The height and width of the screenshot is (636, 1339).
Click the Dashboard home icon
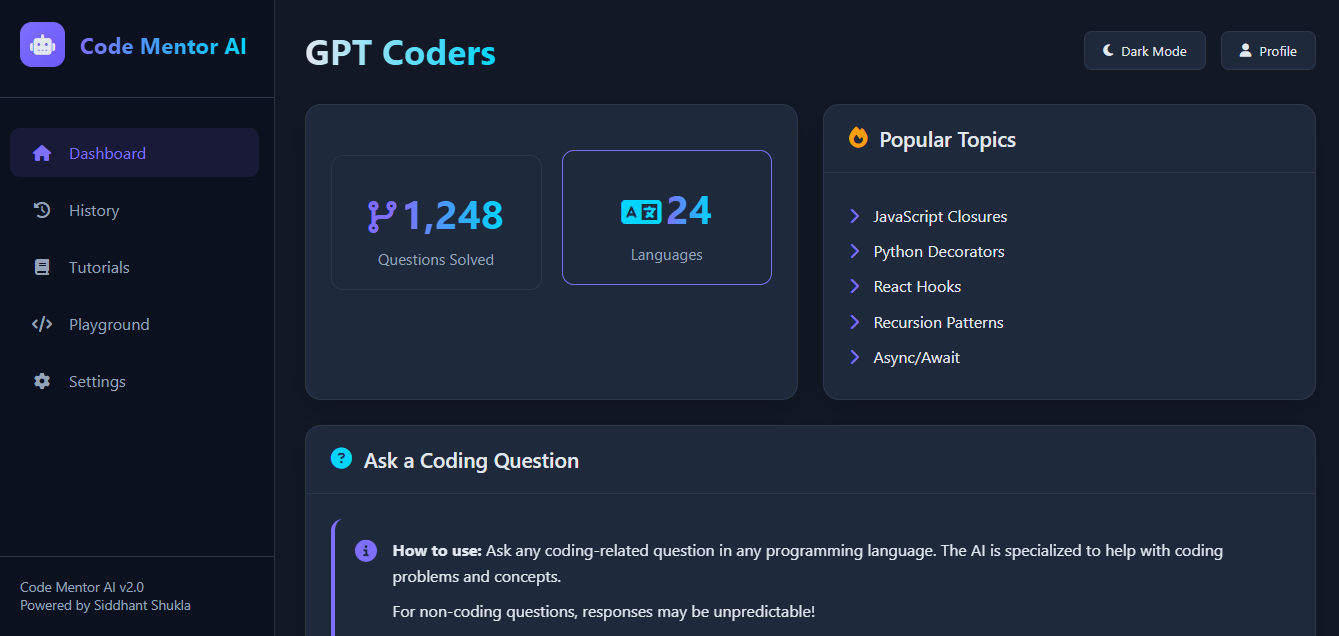[x=42, y=153]
